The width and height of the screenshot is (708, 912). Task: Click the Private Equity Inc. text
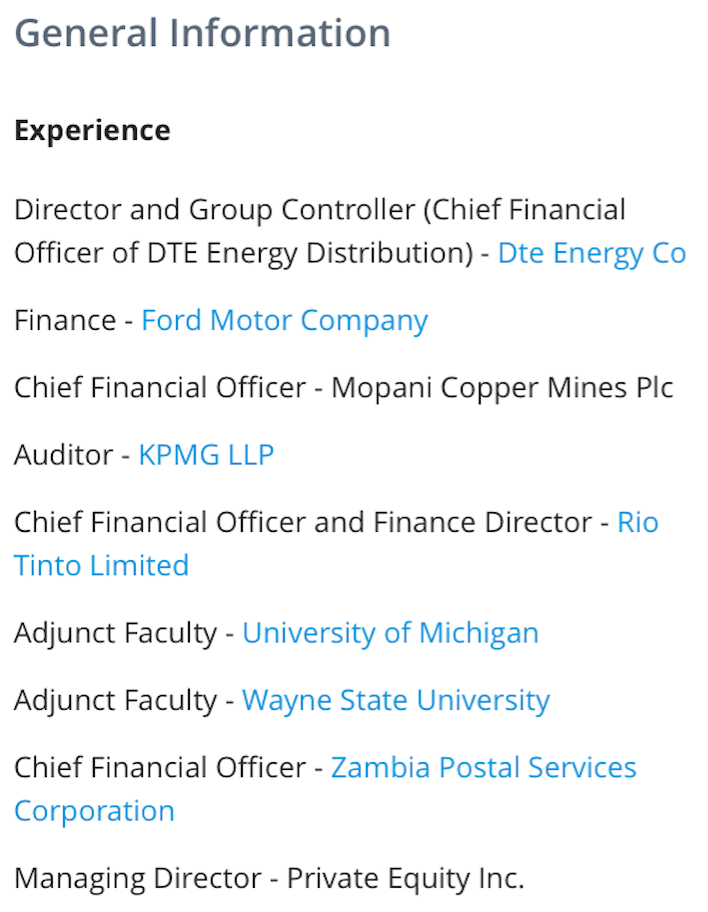pos(405,879)
